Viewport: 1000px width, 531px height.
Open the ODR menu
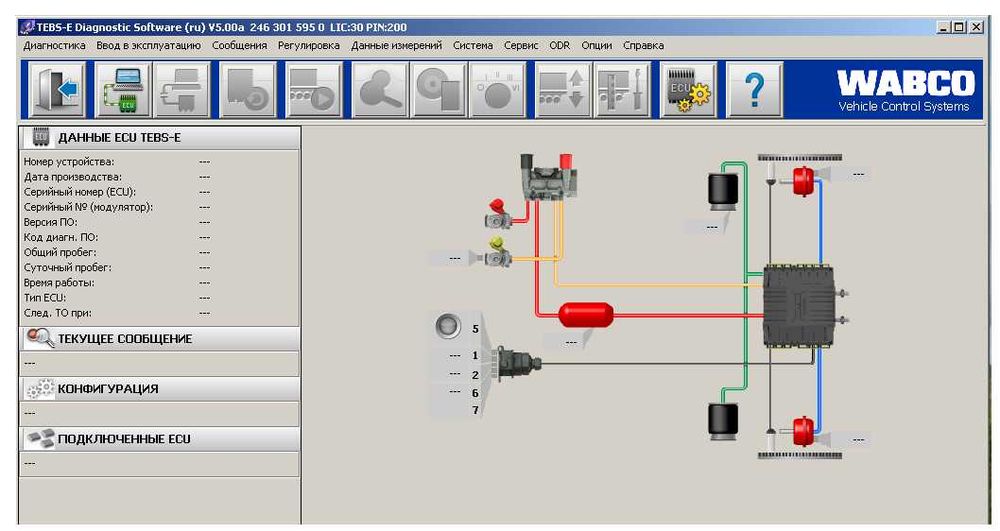559,45
